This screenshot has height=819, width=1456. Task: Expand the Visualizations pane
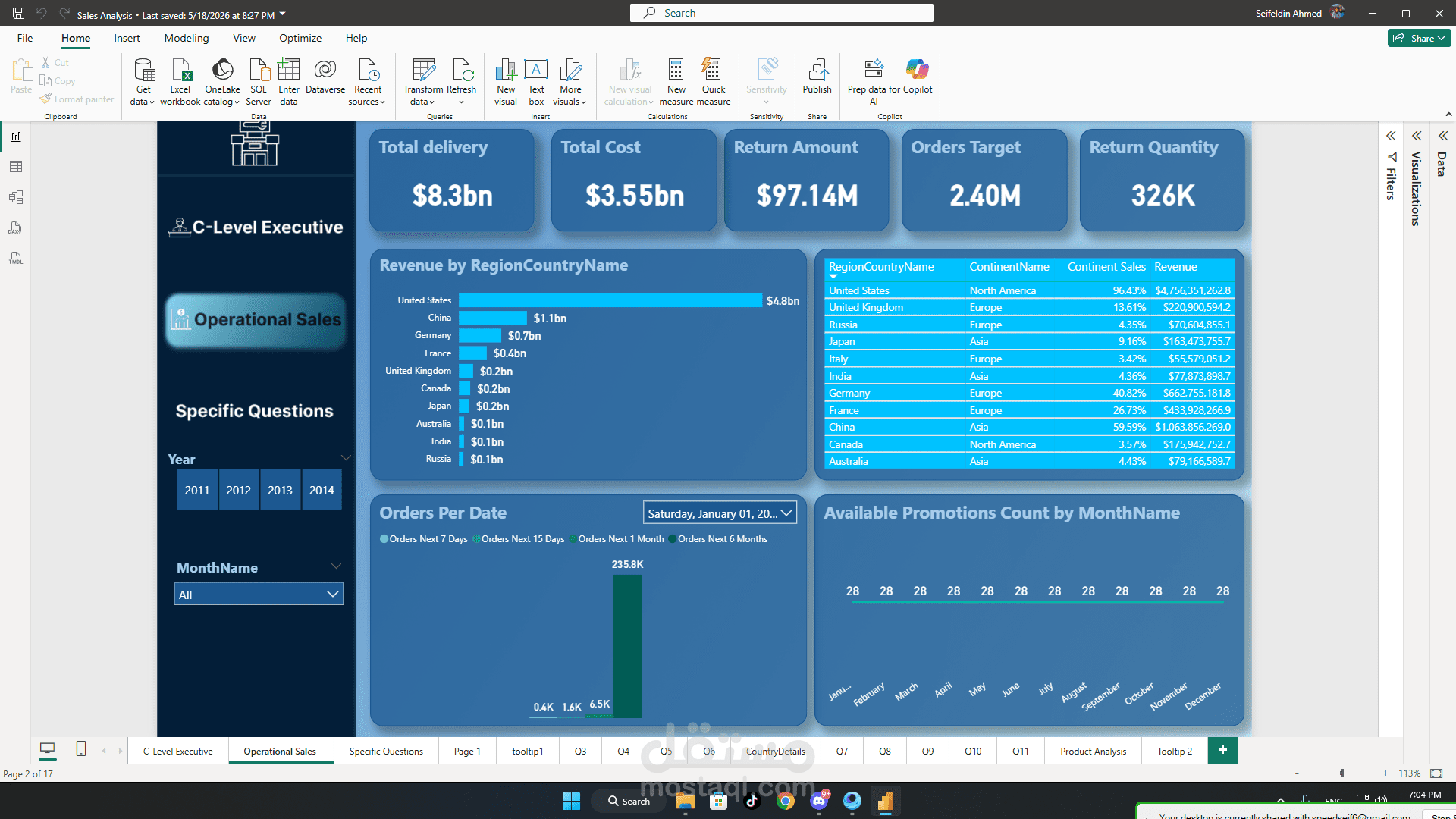click(x=1417, y=136)
